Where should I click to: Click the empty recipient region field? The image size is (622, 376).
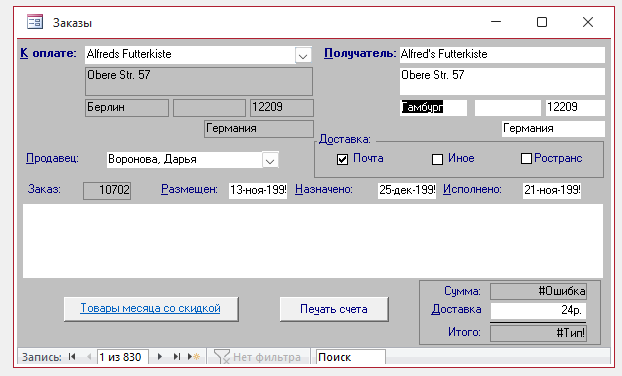click(x=508, y=107)
